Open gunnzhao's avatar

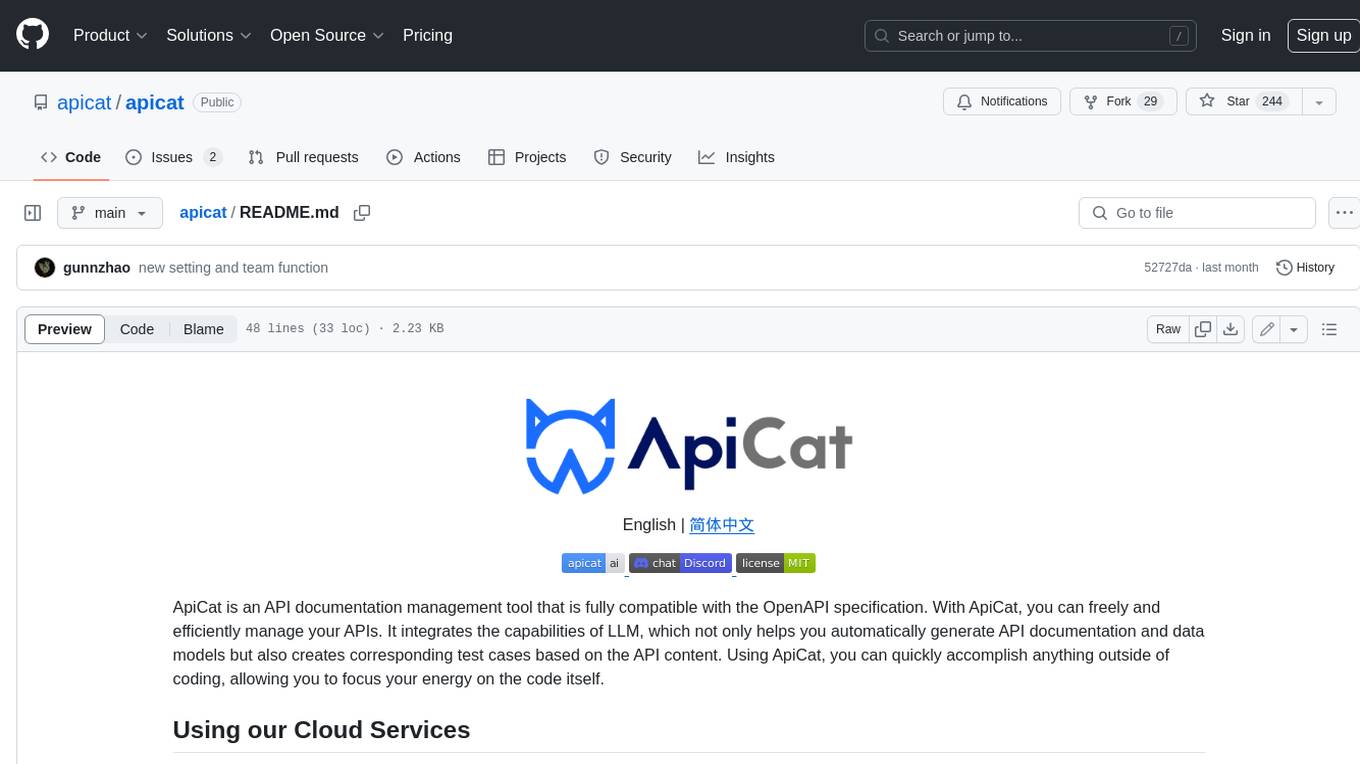pyautogui.click(x=44, y=267)
